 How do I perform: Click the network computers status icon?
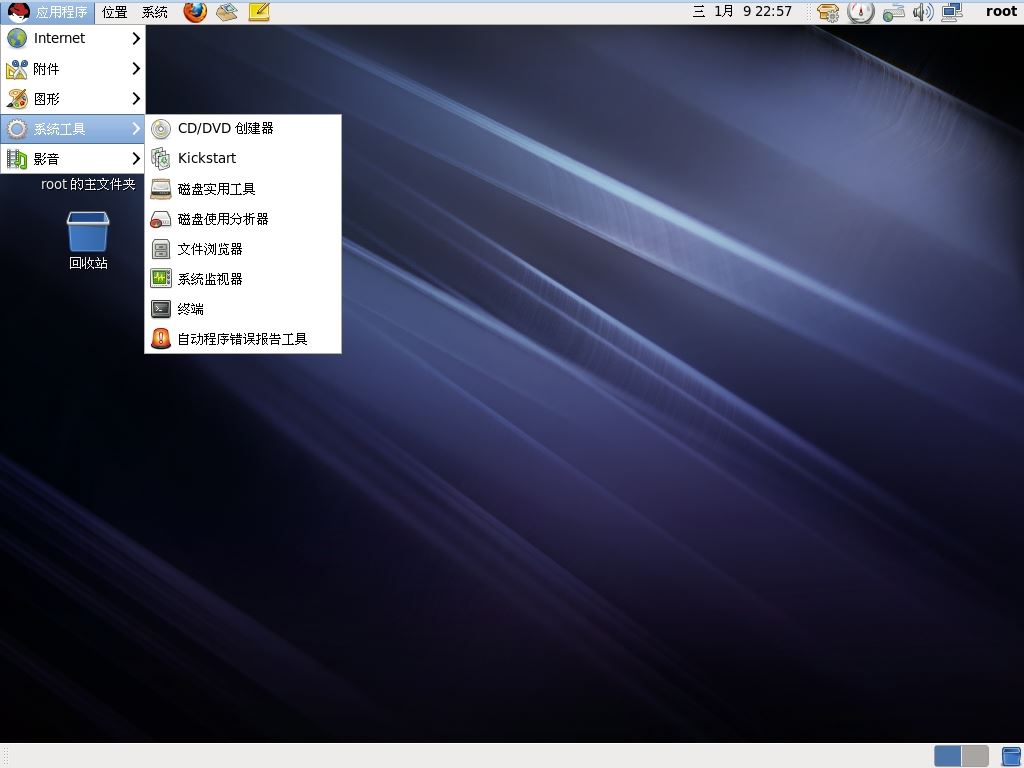click(x=952, y=12)
